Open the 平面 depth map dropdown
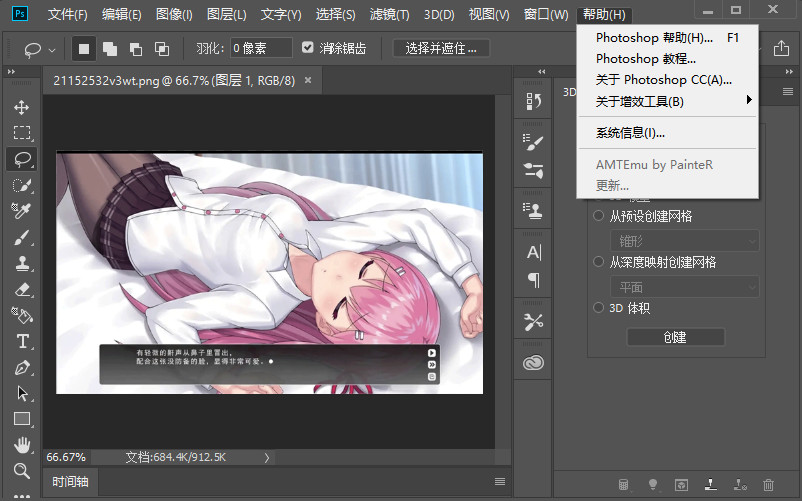This screenshot has width=802, height=501. point(685,287)
